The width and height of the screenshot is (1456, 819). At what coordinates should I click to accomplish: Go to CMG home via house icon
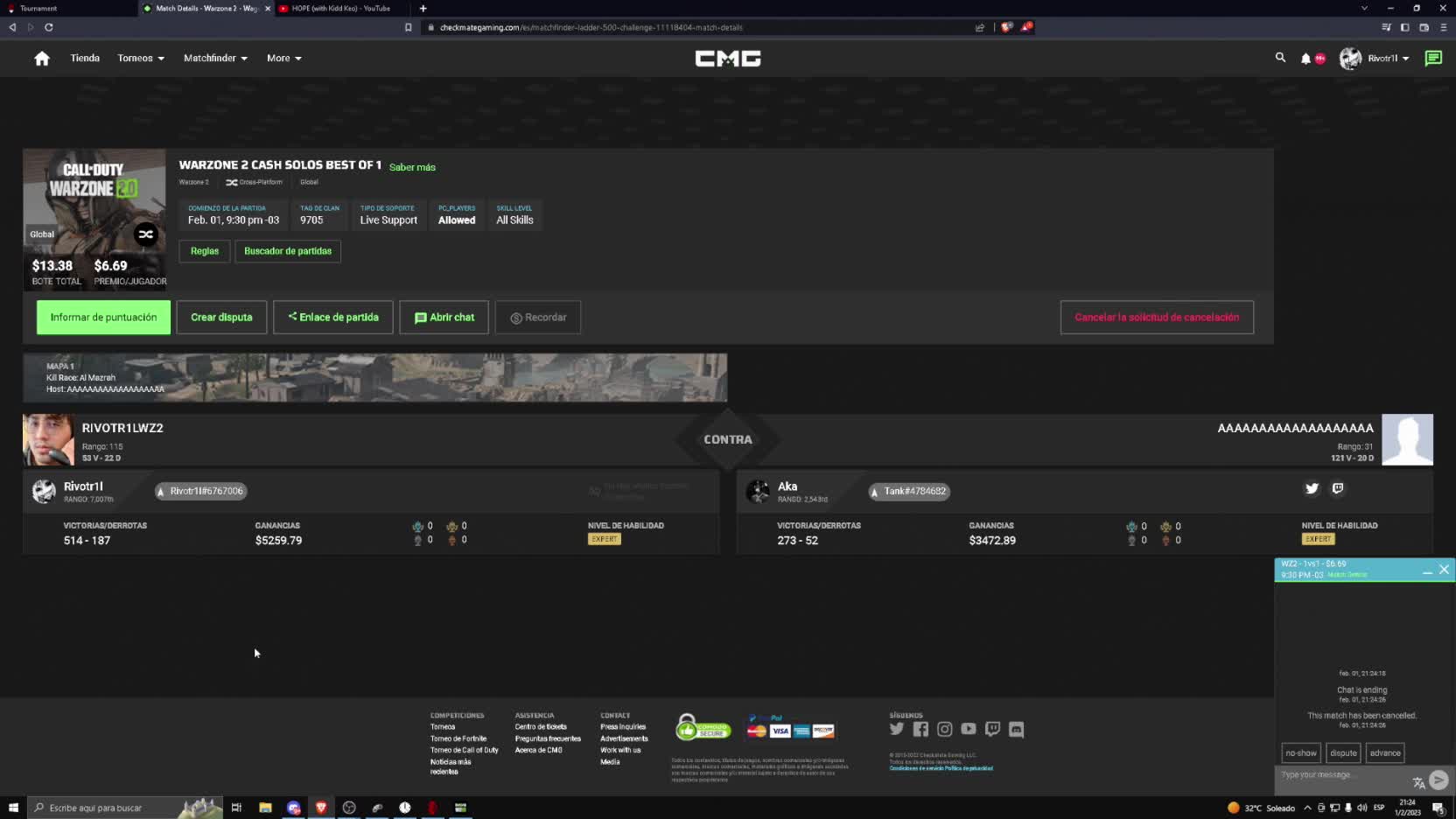42,59
